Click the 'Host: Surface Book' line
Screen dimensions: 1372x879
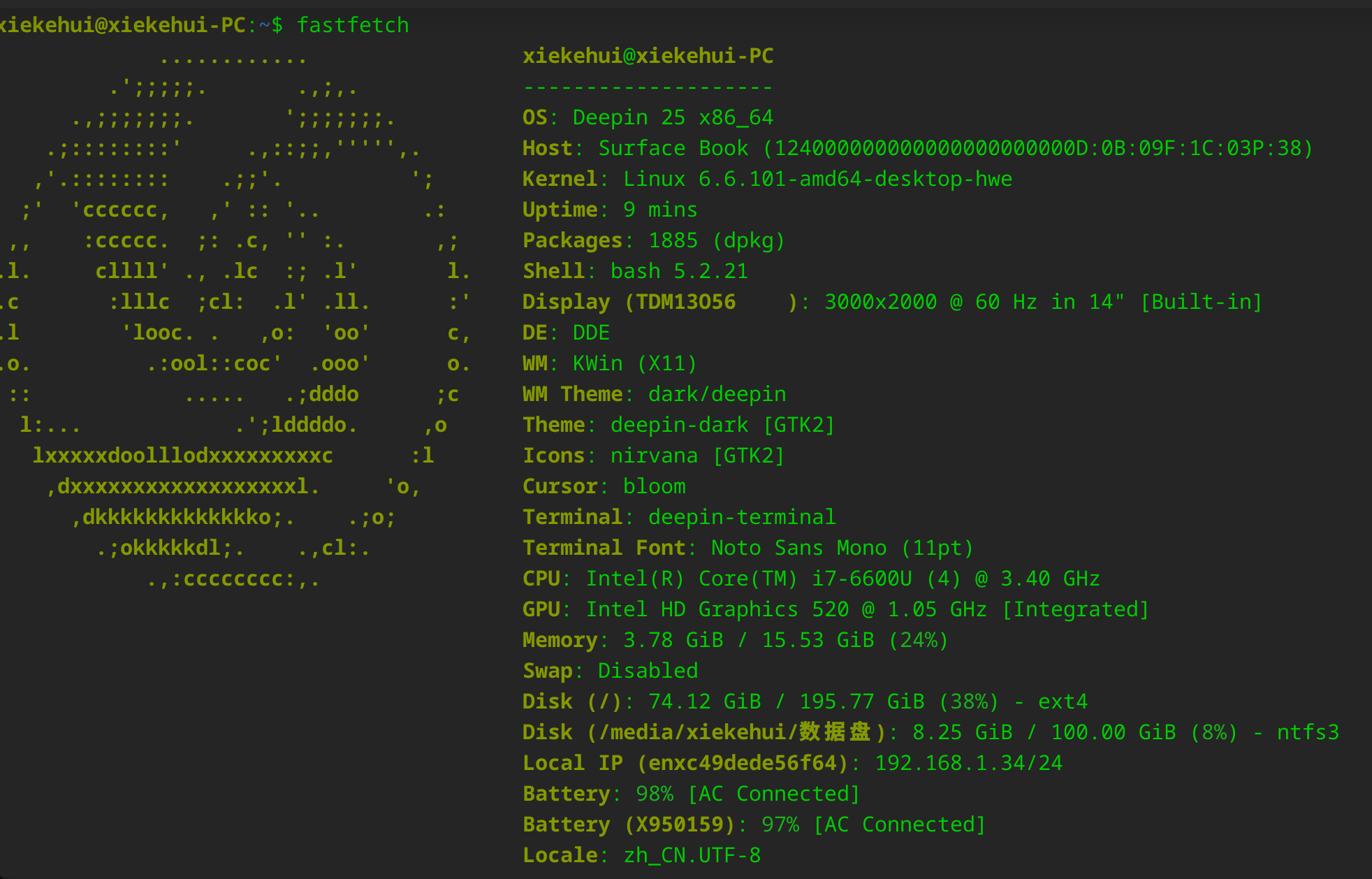(x=918, y=148)
